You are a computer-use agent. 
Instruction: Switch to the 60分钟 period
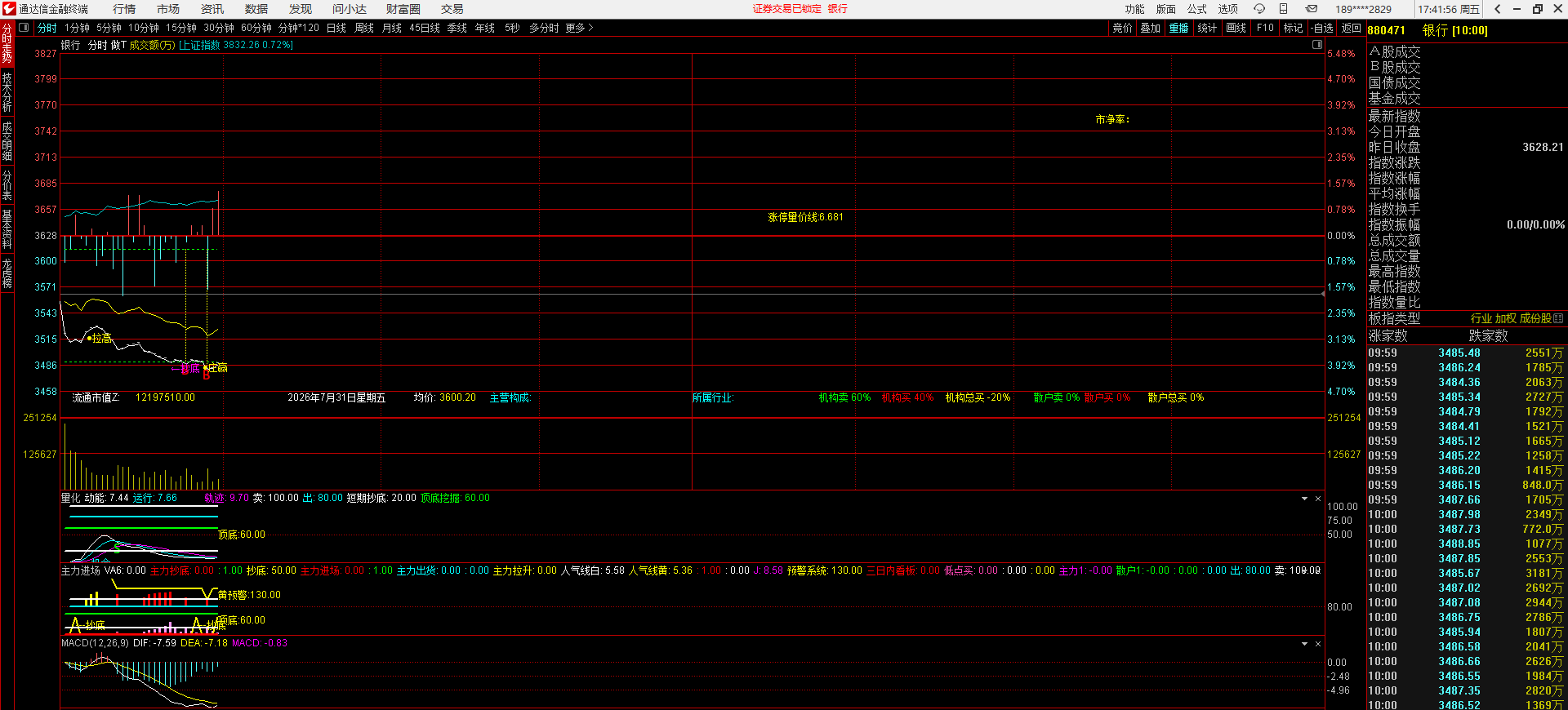[256, 28]
